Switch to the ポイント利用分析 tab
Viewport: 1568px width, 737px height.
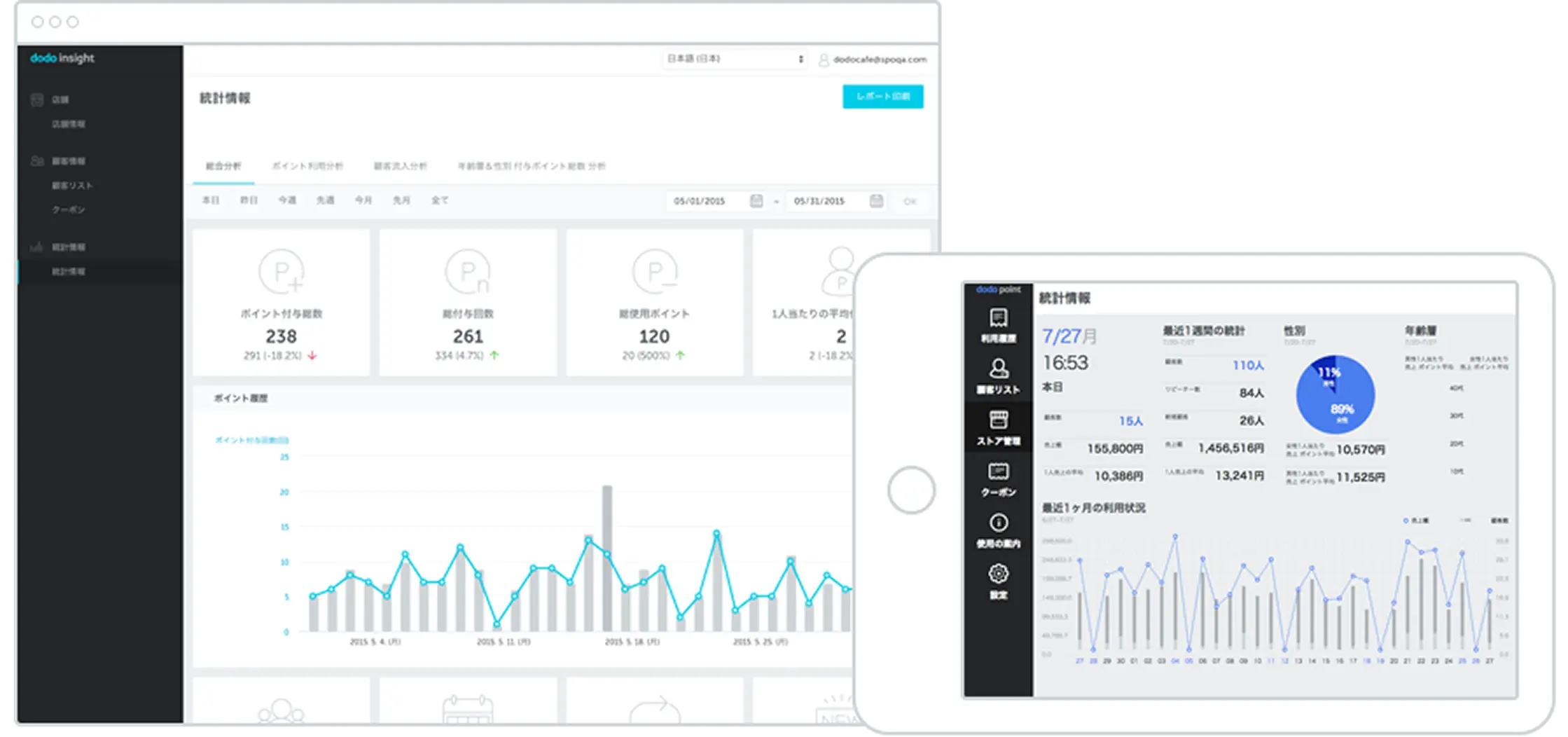tap(307, 166)
